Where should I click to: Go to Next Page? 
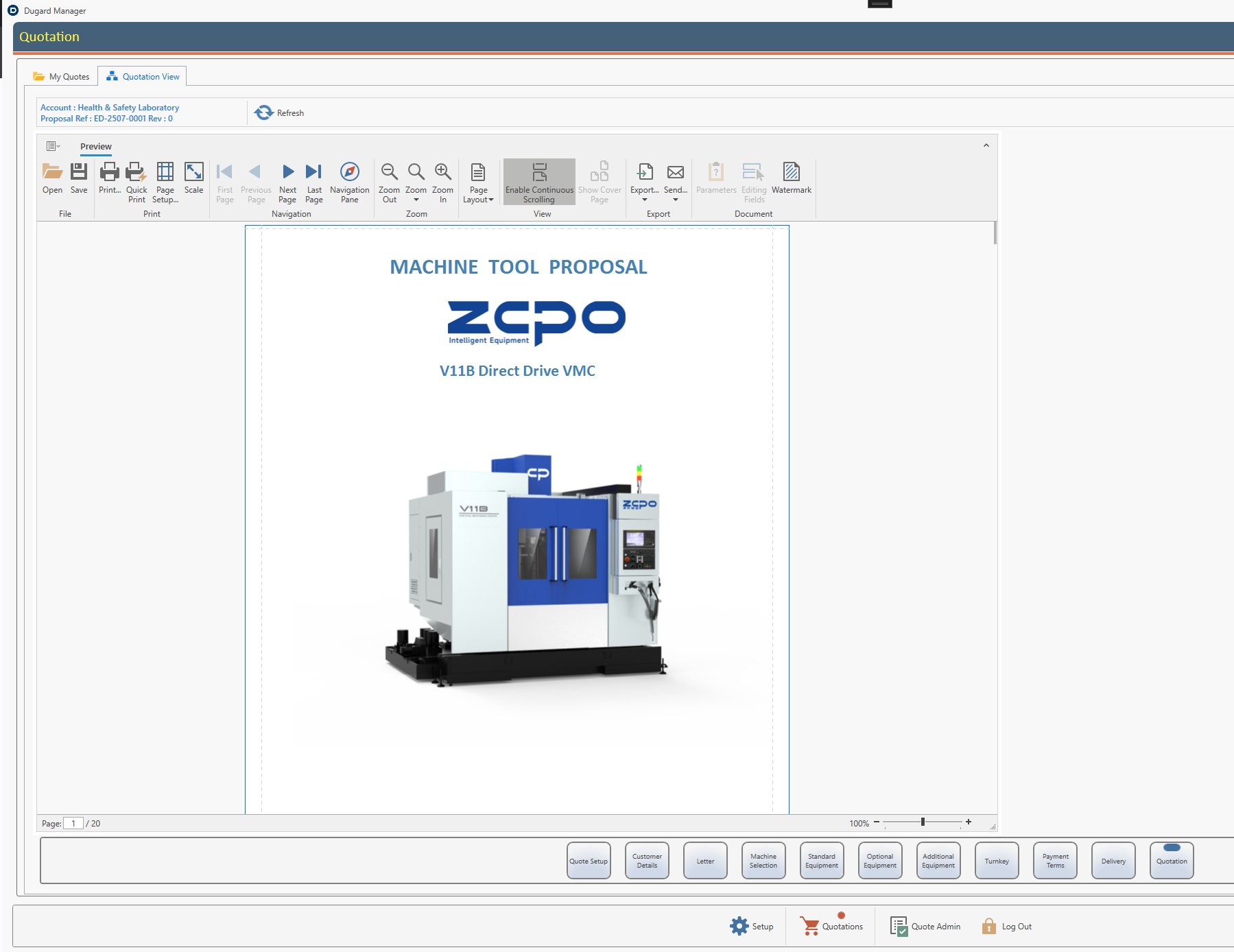pyautogui.click(x=288, y=182)
